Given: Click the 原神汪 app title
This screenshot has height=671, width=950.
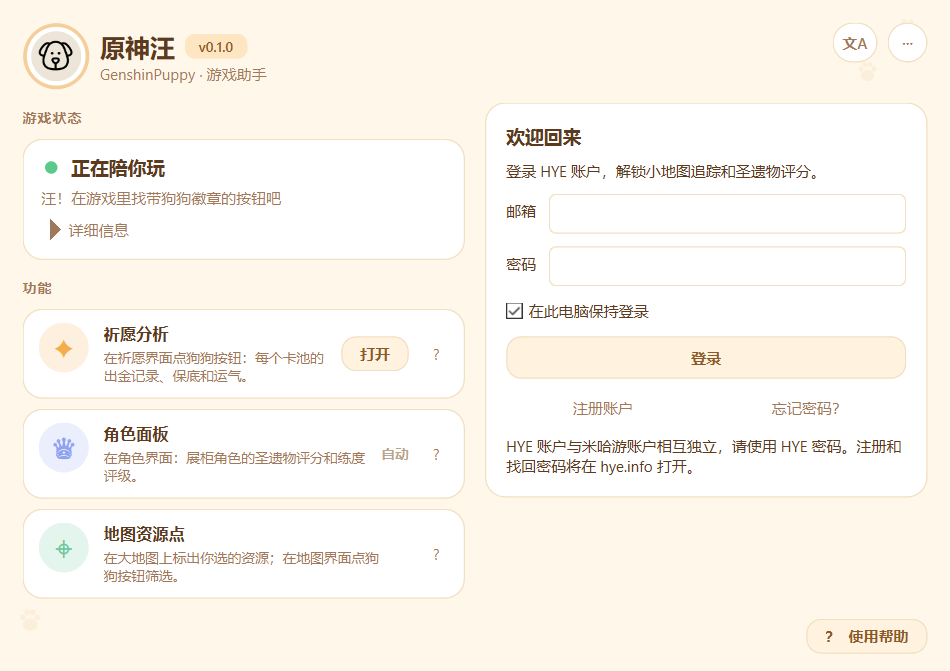Looking at the screenshot, I should (138, 48).
